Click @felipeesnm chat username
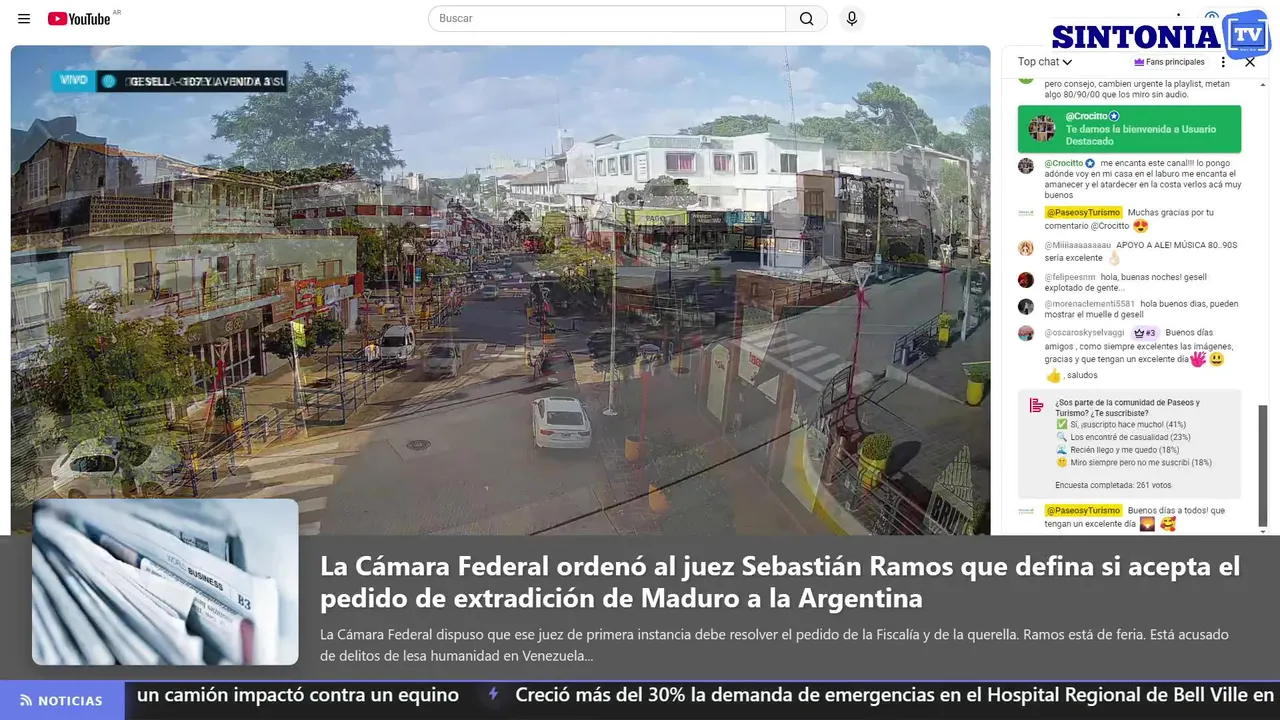This screenshot has width=1280, height=720. (1070, 277)
